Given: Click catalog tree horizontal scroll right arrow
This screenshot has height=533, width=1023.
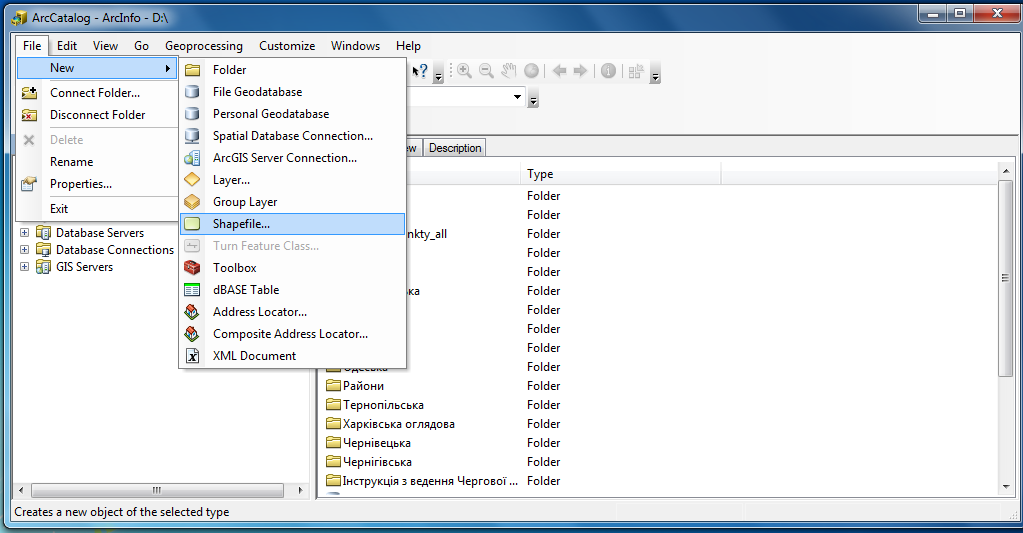Looking at the screenshot, I should 300,490.
